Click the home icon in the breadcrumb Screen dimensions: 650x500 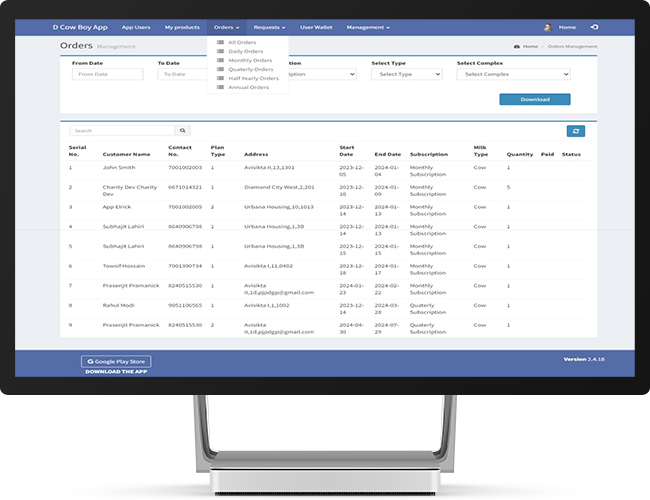516,46
